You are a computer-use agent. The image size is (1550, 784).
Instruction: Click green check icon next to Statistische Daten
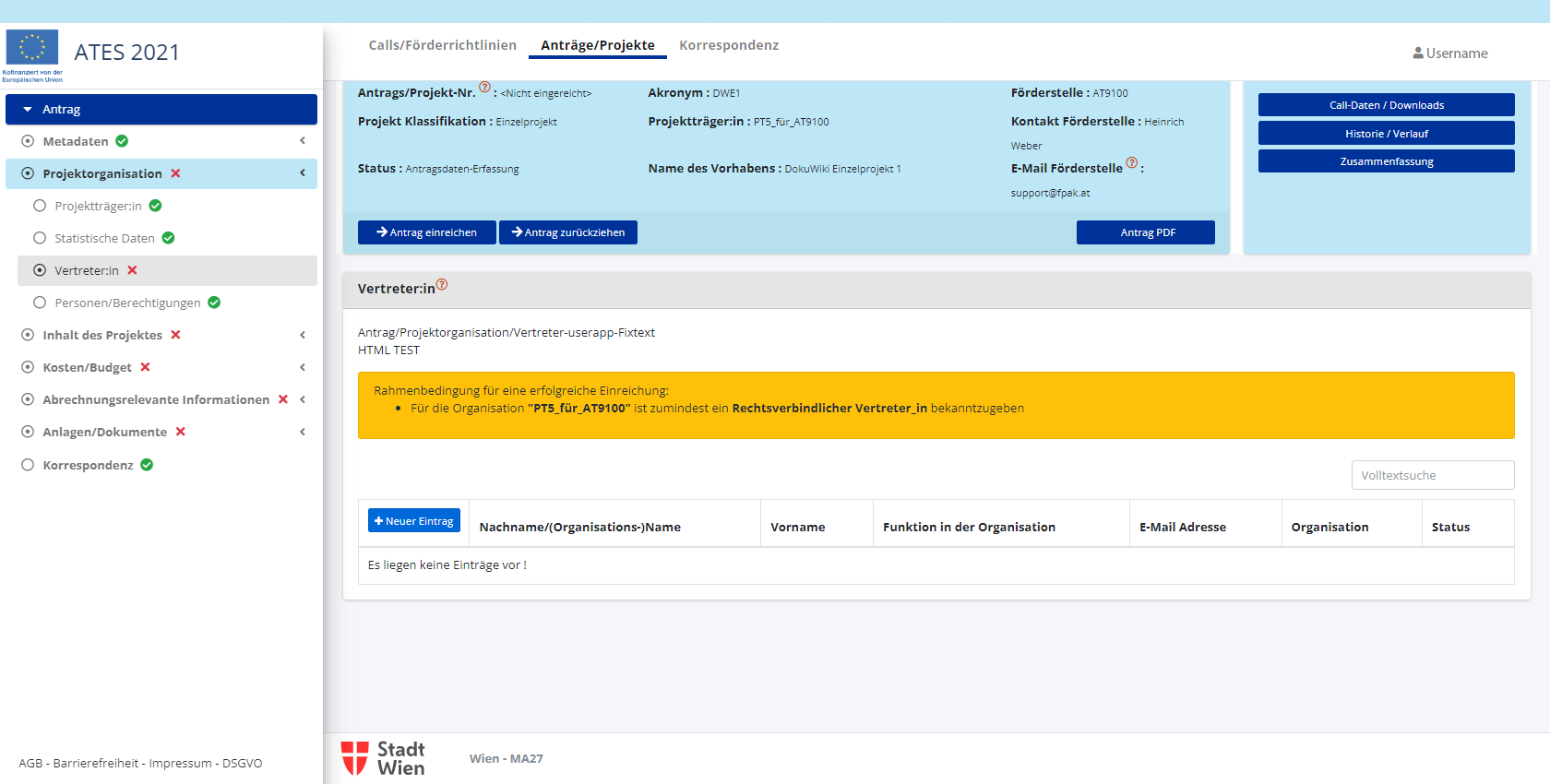(x=168, y=238)
